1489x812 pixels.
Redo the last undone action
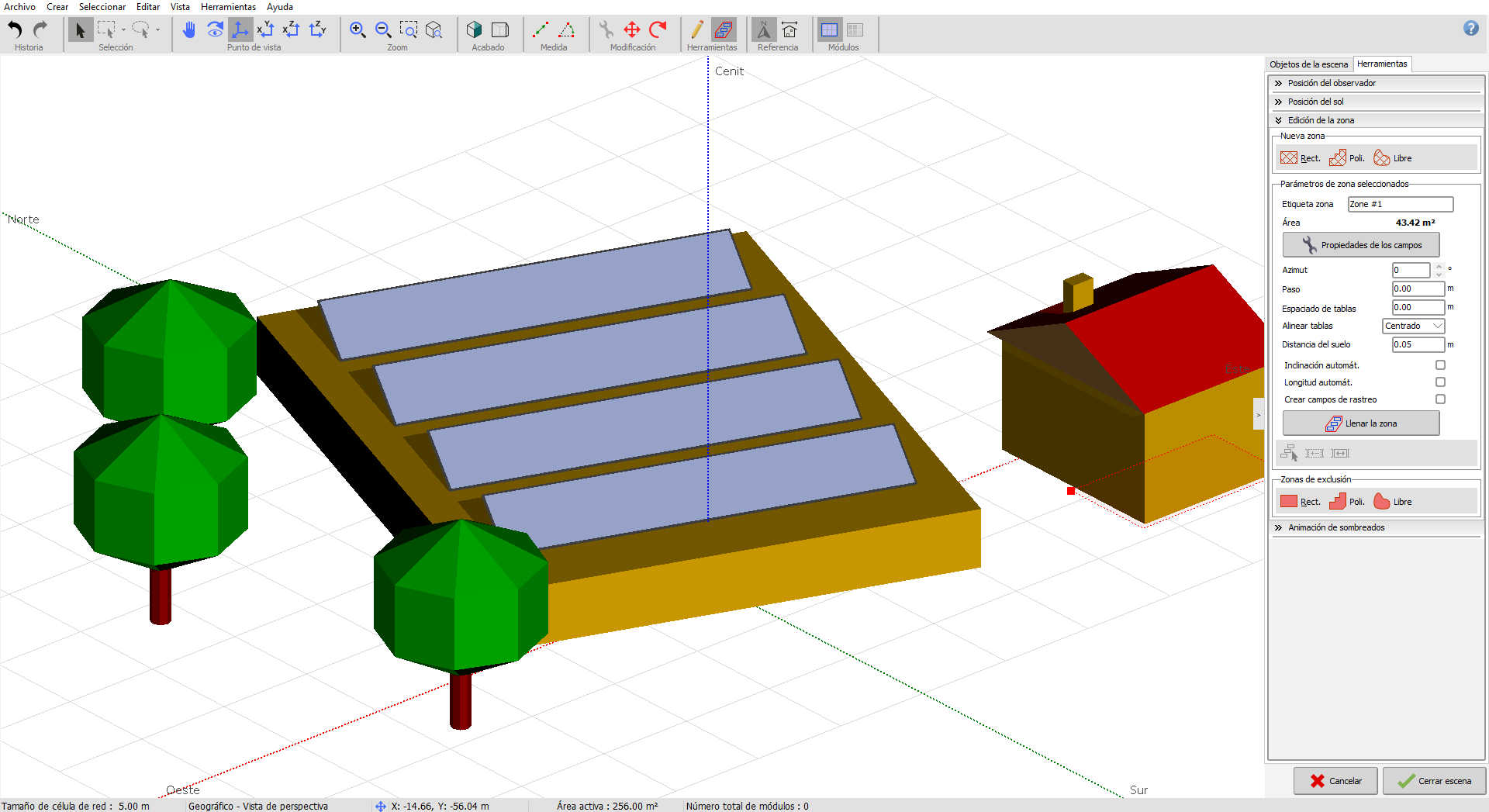click(x=40, y=29)
